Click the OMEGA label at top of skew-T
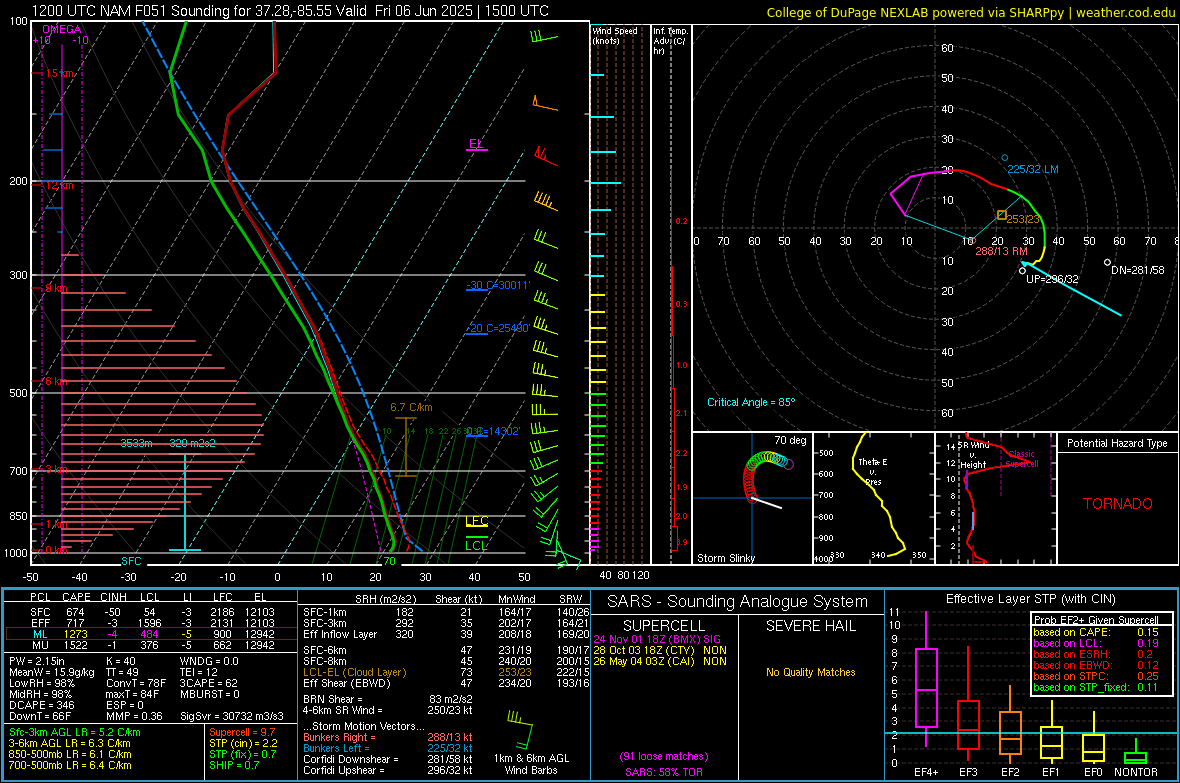Image resolution: width=1180 pixels, height=783 pixels. click(62, 29)
